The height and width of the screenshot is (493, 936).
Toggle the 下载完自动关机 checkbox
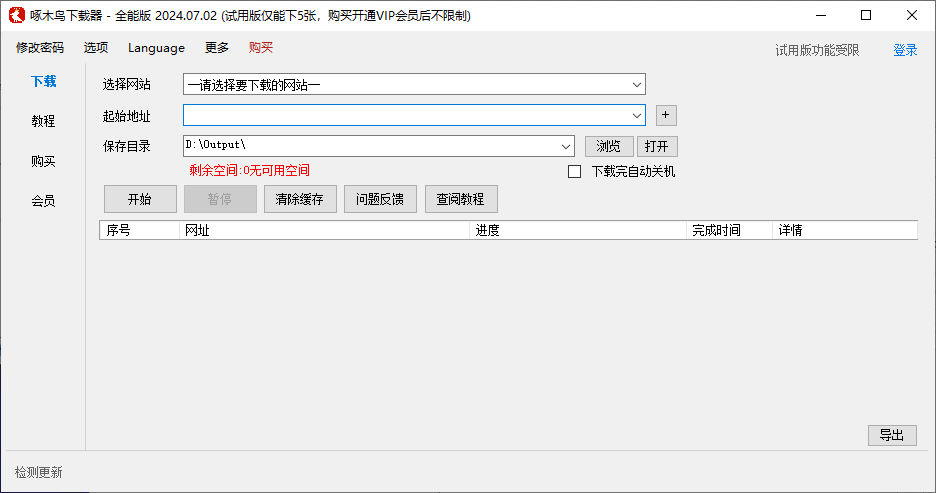coord(574,172)
